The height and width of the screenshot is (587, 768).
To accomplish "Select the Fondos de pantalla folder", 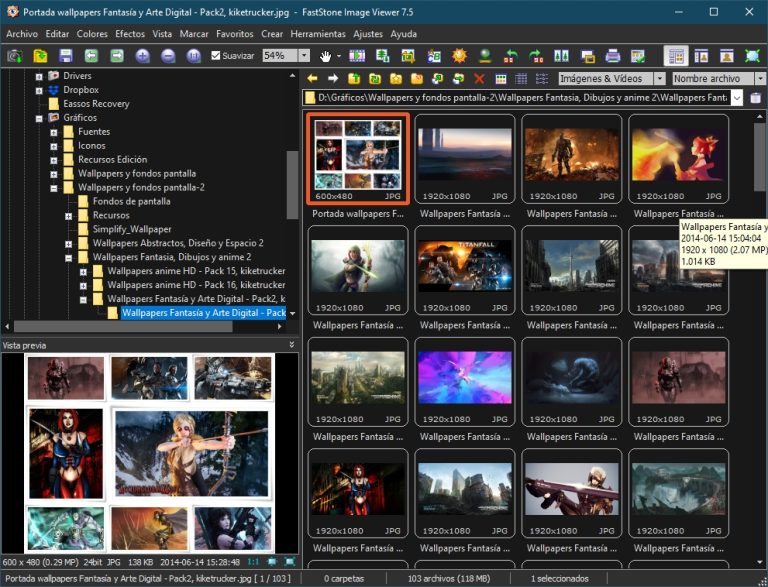I will 132,201.
